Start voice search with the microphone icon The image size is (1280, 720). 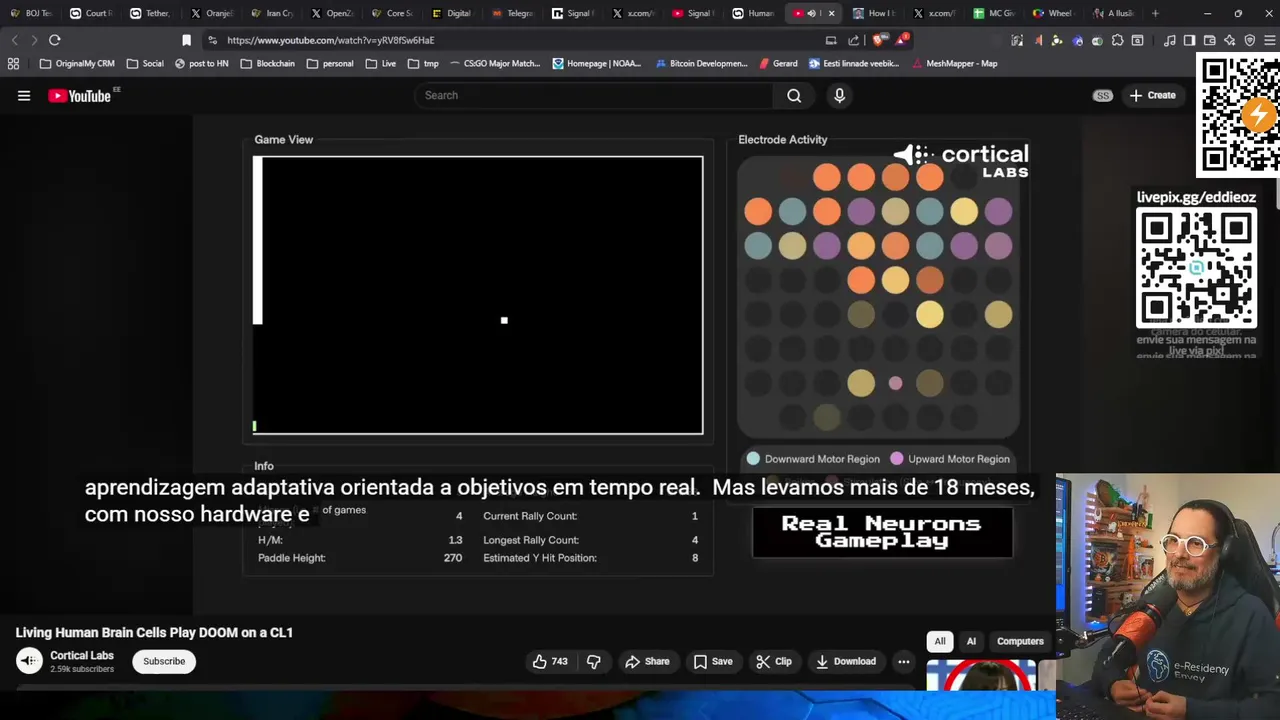[839, 96]
